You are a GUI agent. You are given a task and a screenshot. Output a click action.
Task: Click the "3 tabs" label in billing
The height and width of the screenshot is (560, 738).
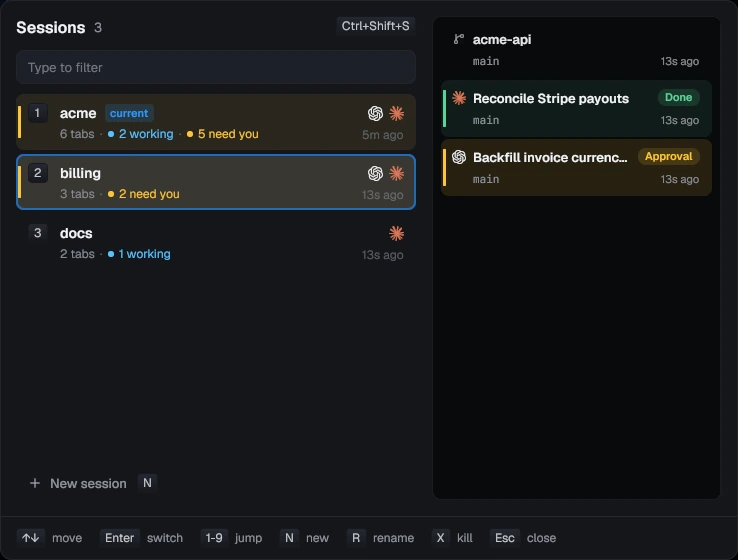[x=77, y=194]
